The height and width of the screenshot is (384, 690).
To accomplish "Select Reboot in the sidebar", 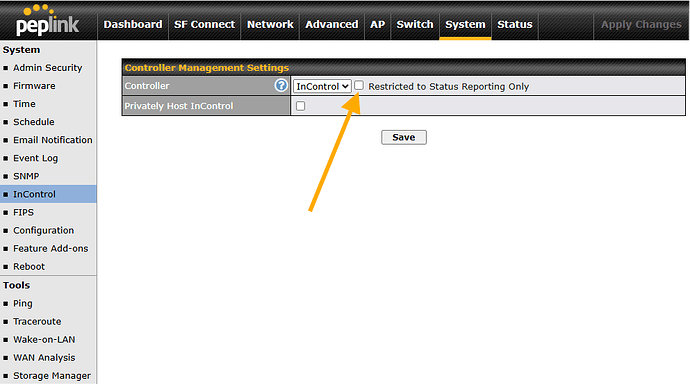I will (29, 267).
